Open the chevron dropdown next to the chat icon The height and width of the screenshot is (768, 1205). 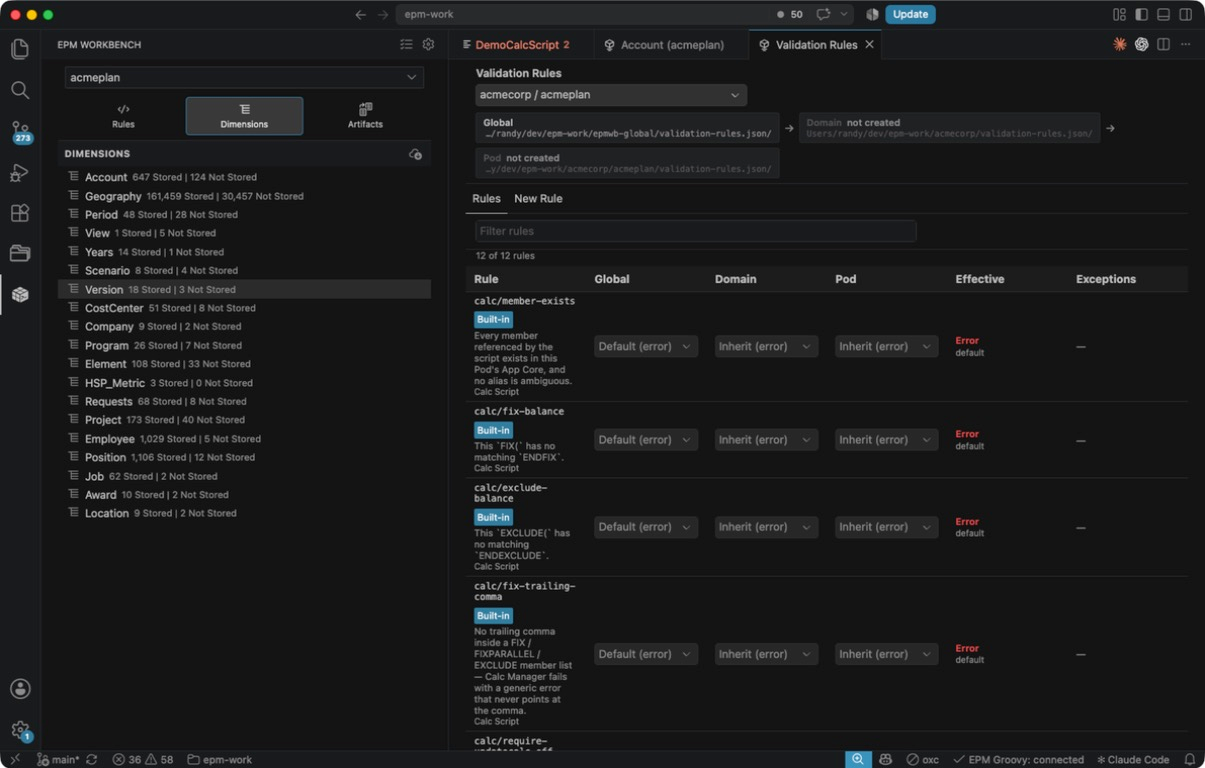845,14
